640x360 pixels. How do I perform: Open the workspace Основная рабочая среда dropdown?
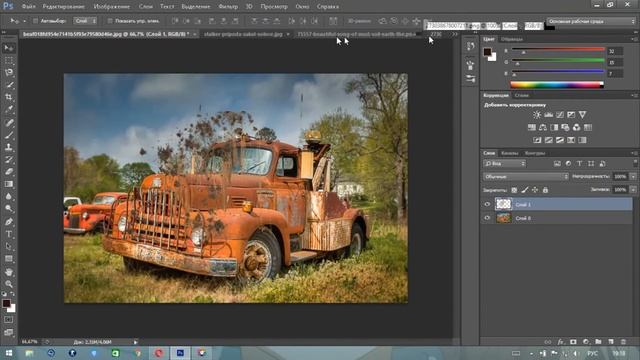tap(591, 21)
